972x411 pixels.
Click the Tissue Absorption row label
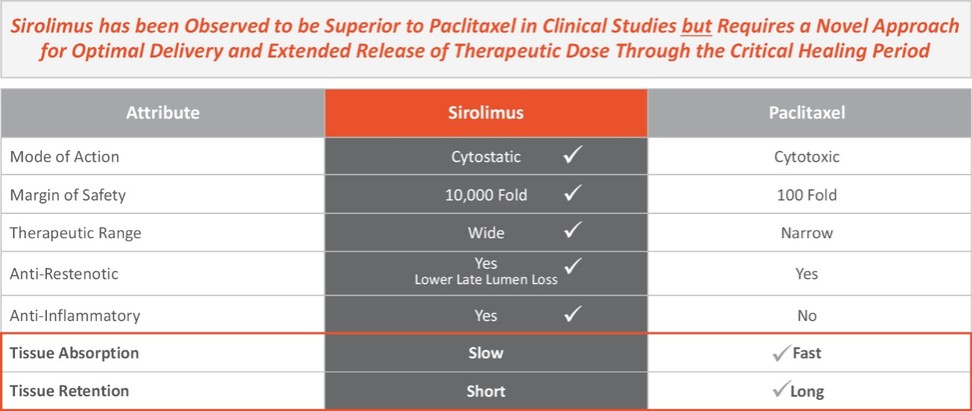75,353
